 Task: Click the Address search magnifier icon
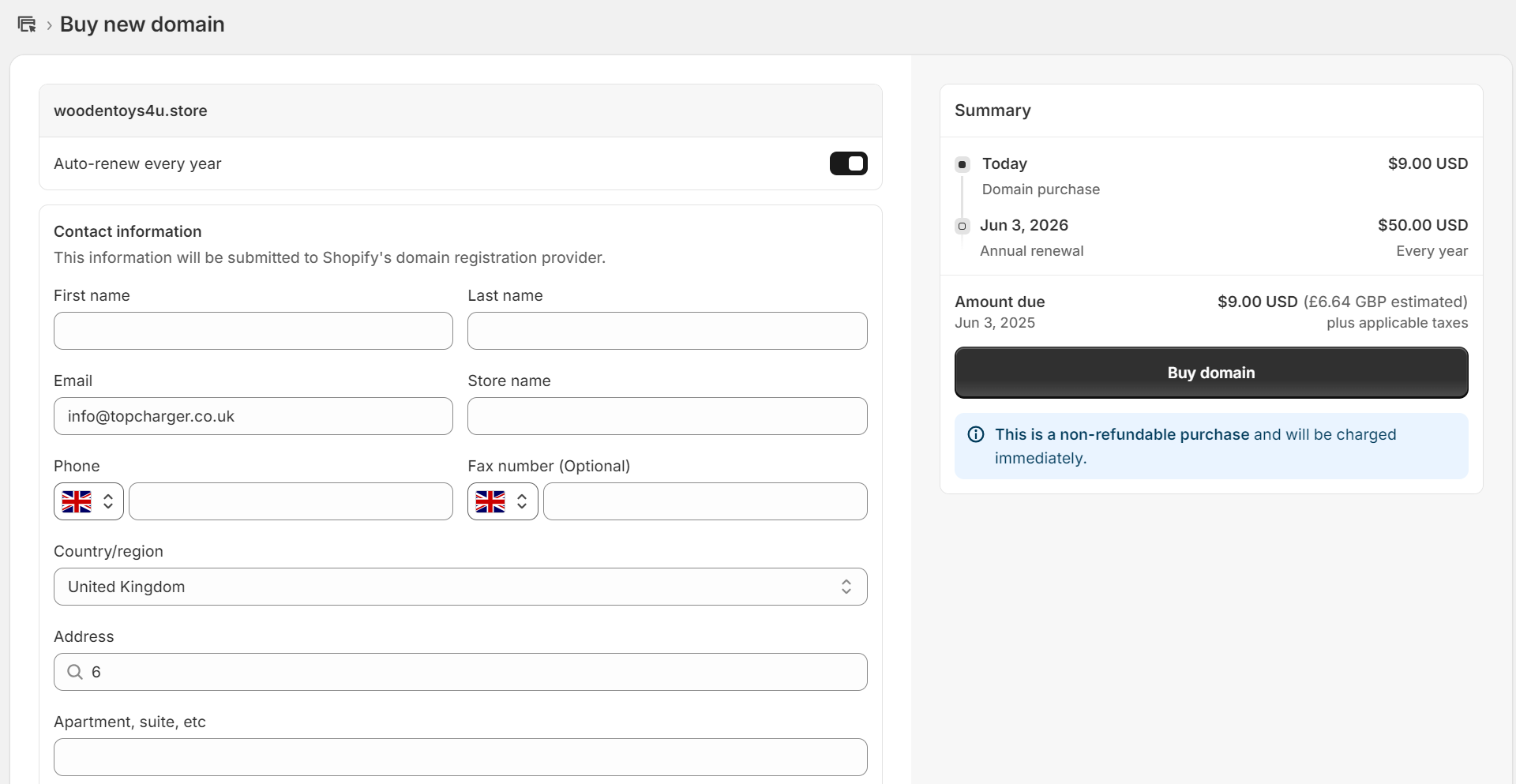tap(75, 672)
